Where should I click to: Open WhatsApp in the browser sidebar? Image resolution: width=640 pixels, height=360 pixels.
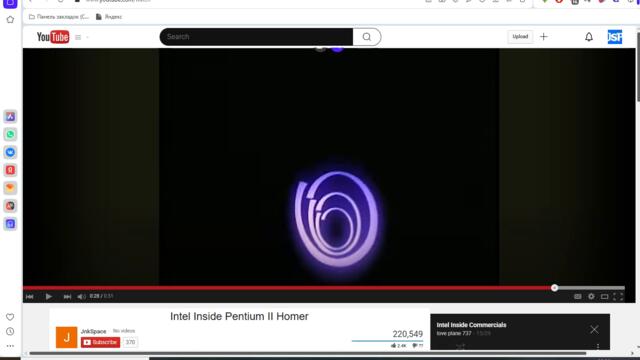point(10,134)
